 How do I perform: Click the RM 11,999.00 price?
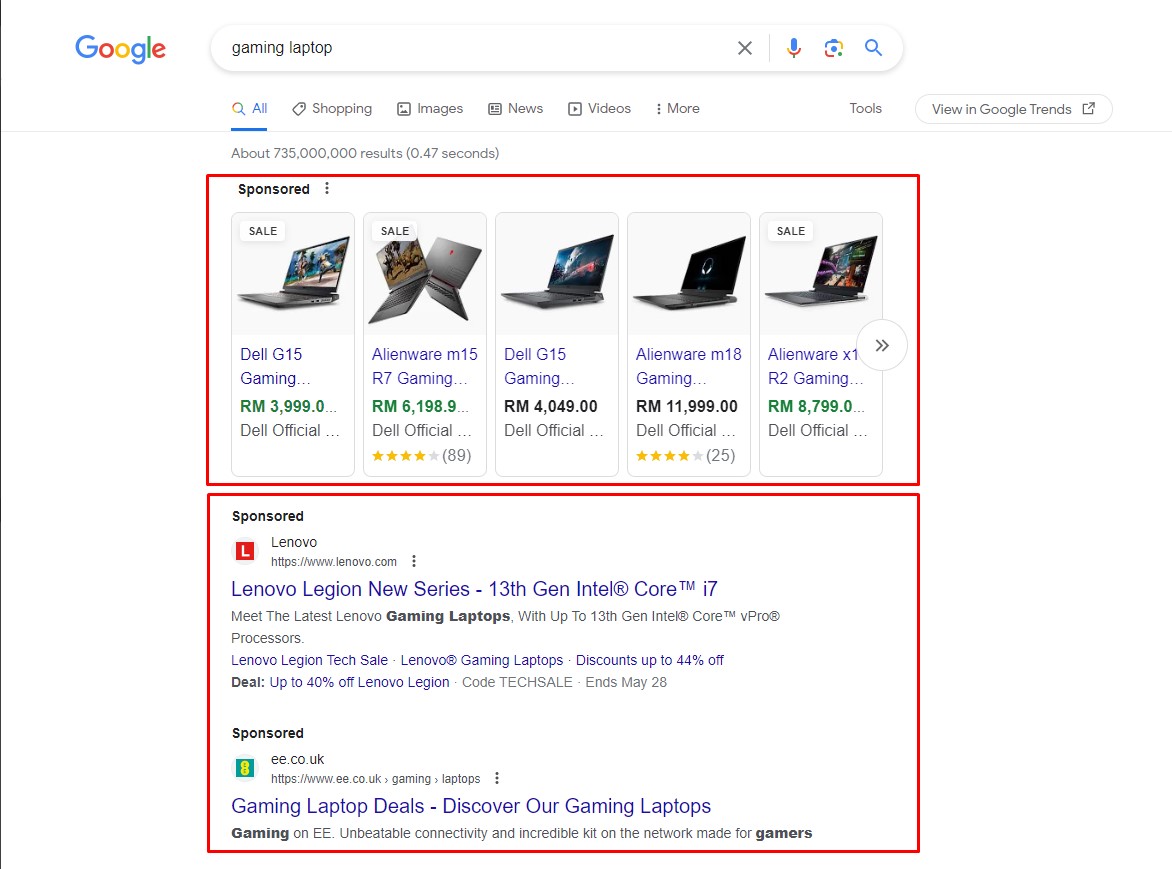(x=687, y=406)
